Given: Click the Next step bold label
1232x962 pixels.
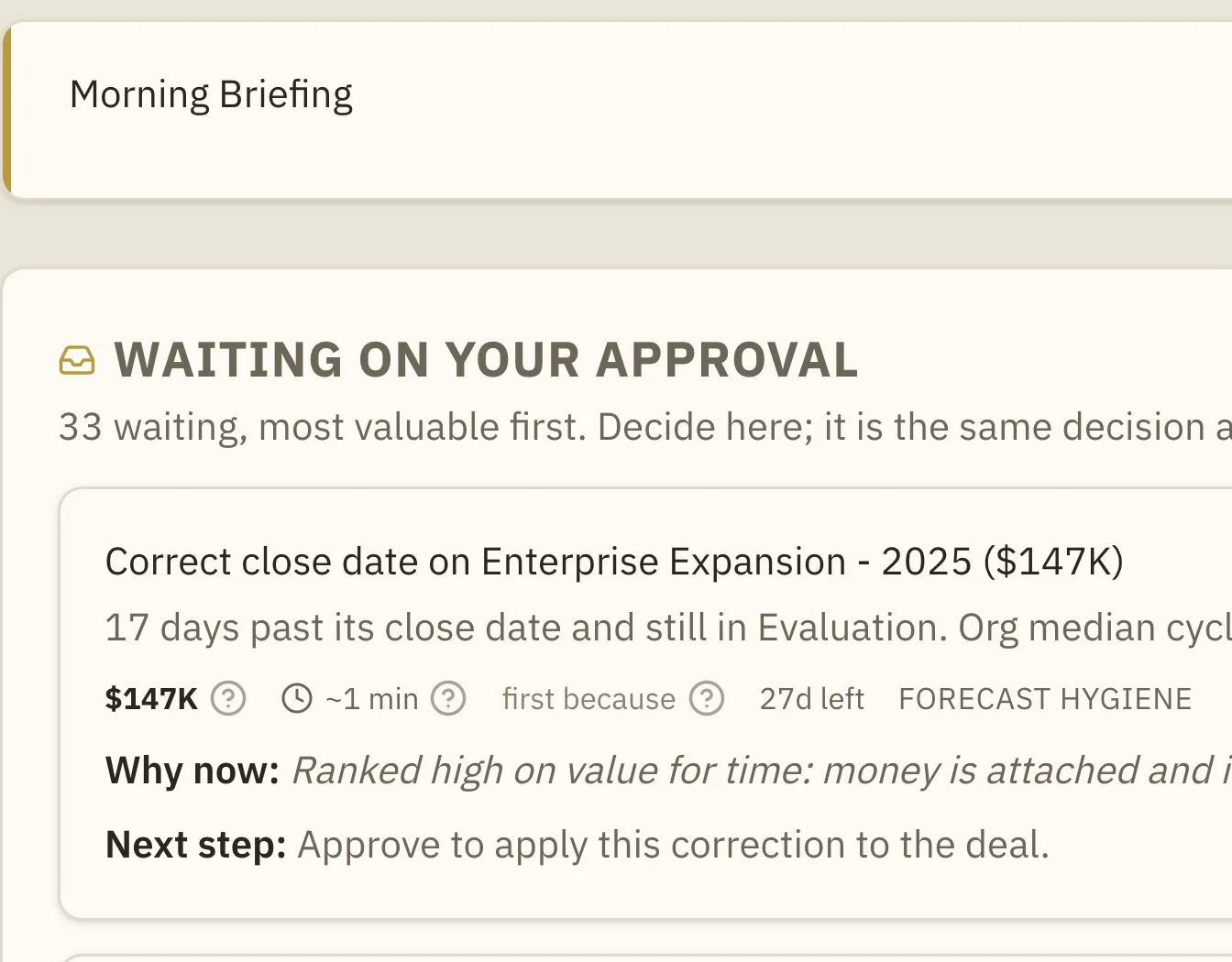Looking at the screenshot, I should pos(196,845).
